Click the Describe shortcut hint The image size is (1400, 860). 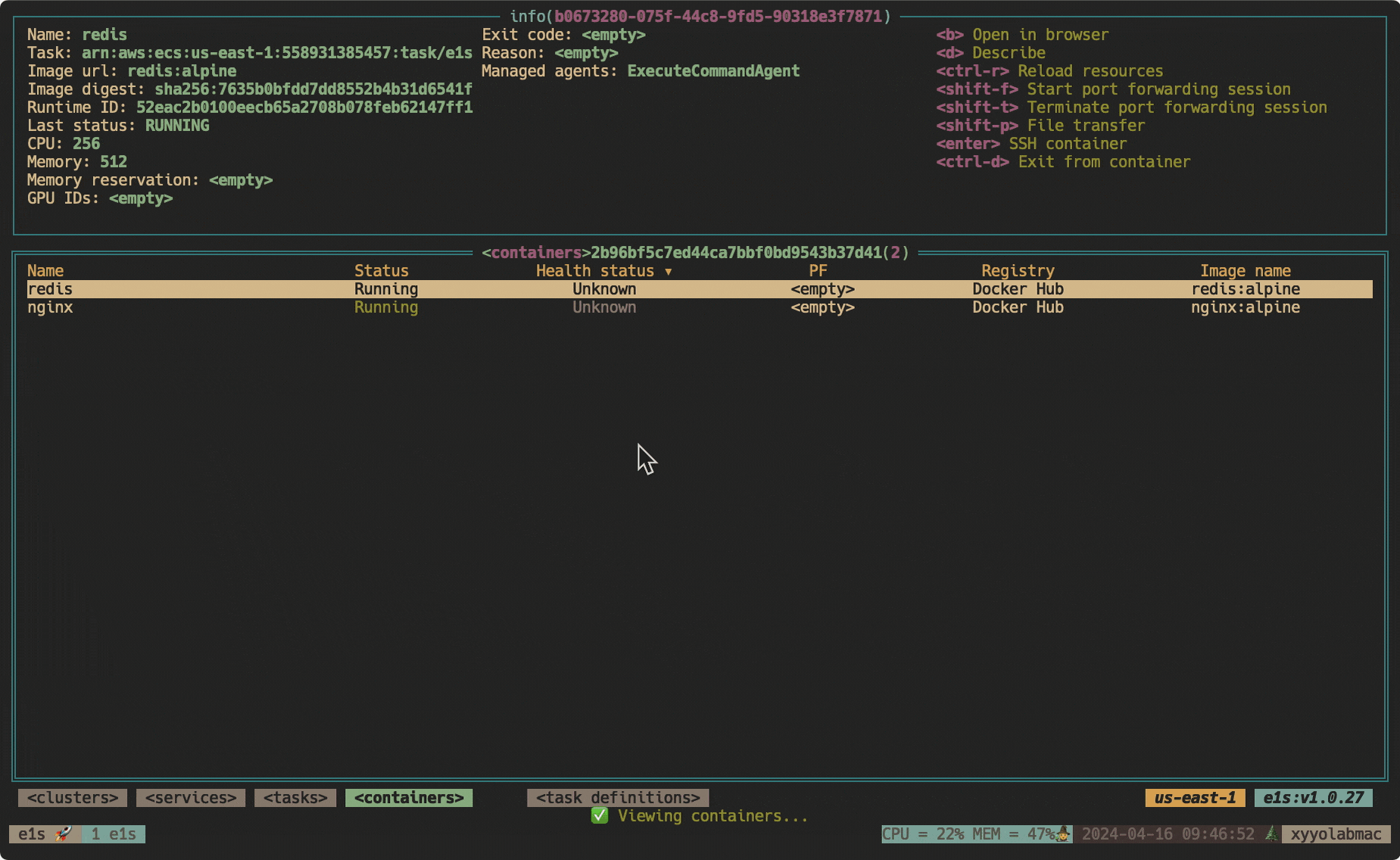pyautogui.click(x=990, y=53)
